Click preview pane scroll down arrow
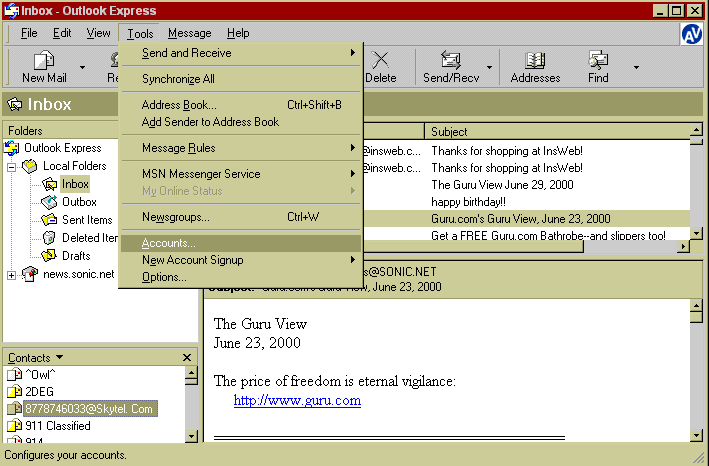 tap(696, 435)
